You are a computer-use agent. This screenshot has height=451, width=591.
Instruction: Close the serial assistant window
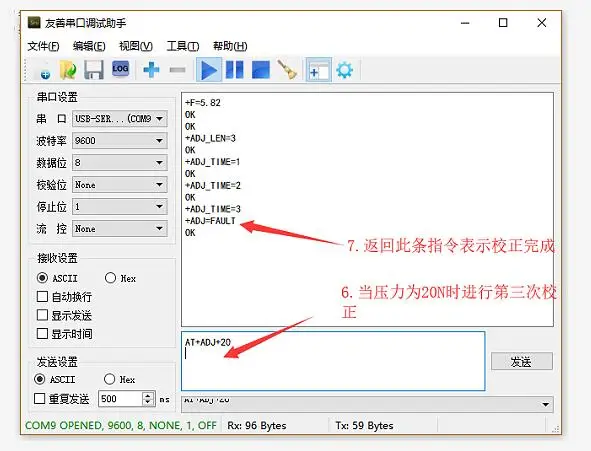(x=542, y=23)
